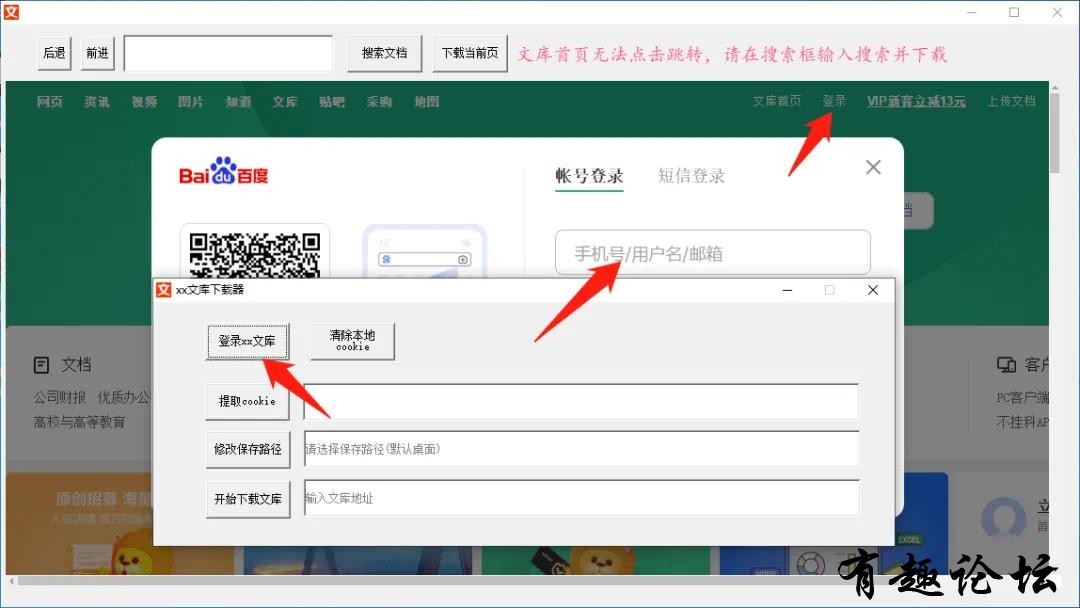The height and width of the screenshot is (608, 1080).
Task: Close the main browser window
Action: click(1057, 12)
